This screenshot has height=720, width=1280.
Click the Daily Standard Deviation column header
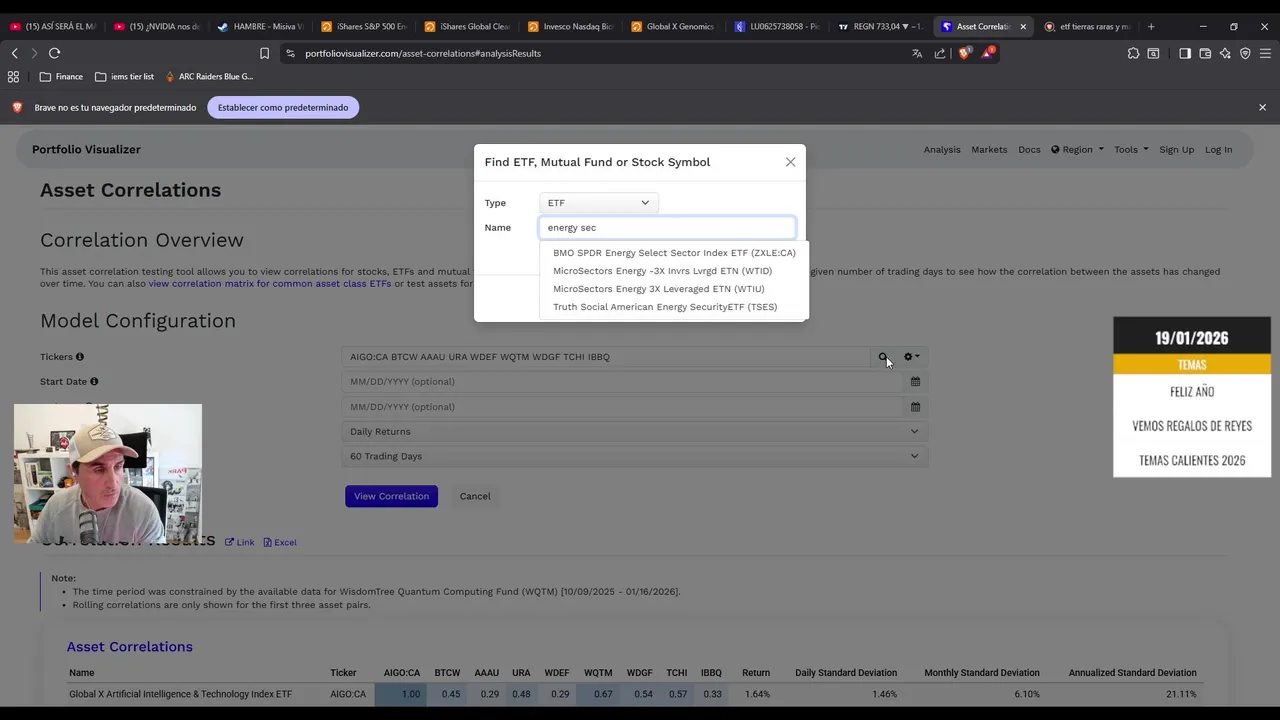pos(846,673)
